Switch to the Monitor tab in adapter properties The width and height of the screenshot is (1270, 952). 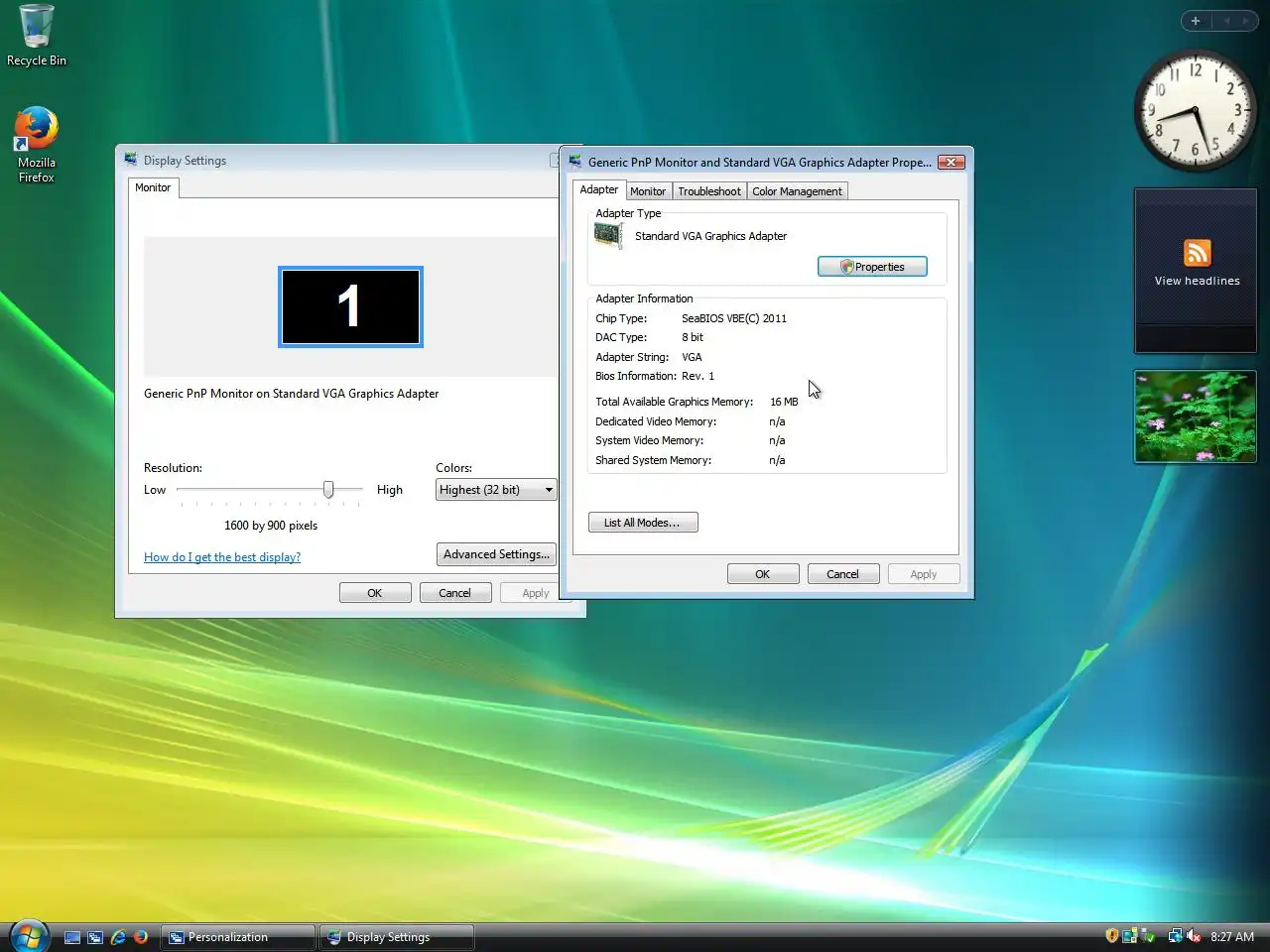(x=648, y=191)
